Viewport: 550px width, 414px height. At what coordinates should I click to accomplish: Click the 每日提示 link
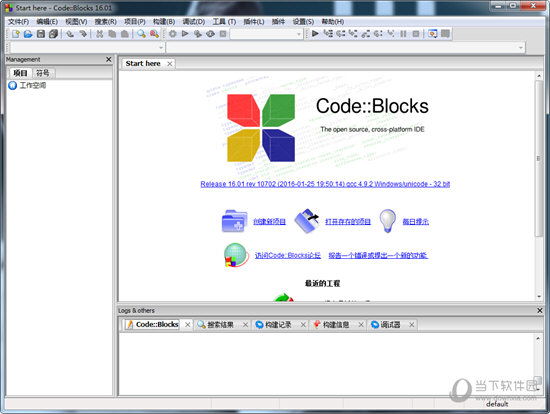click(x=416, y=221)
